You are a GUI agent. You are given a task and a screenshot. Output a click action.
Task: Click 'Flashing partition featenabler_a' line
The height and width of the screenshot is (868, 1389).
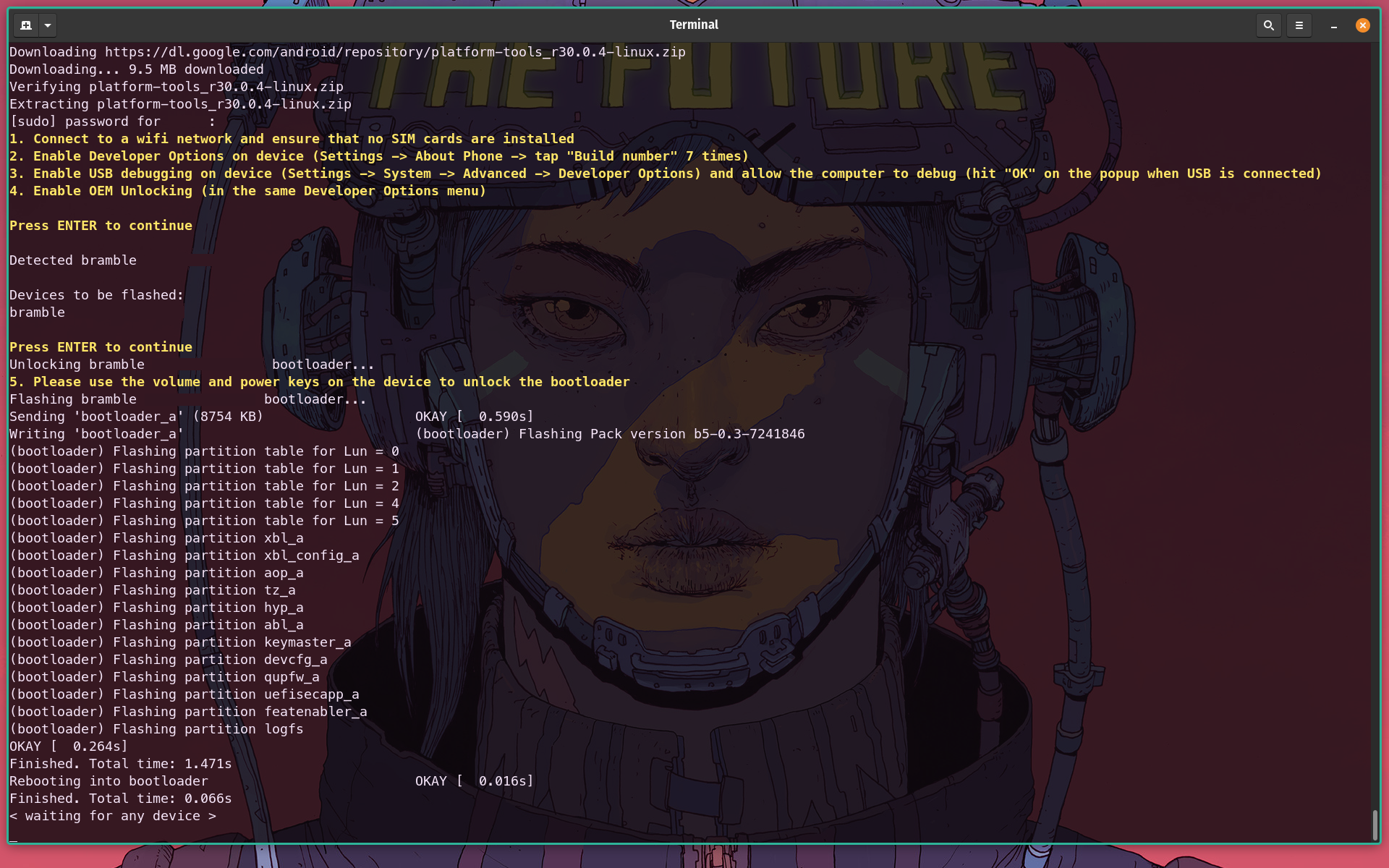(x=188, y=712)
